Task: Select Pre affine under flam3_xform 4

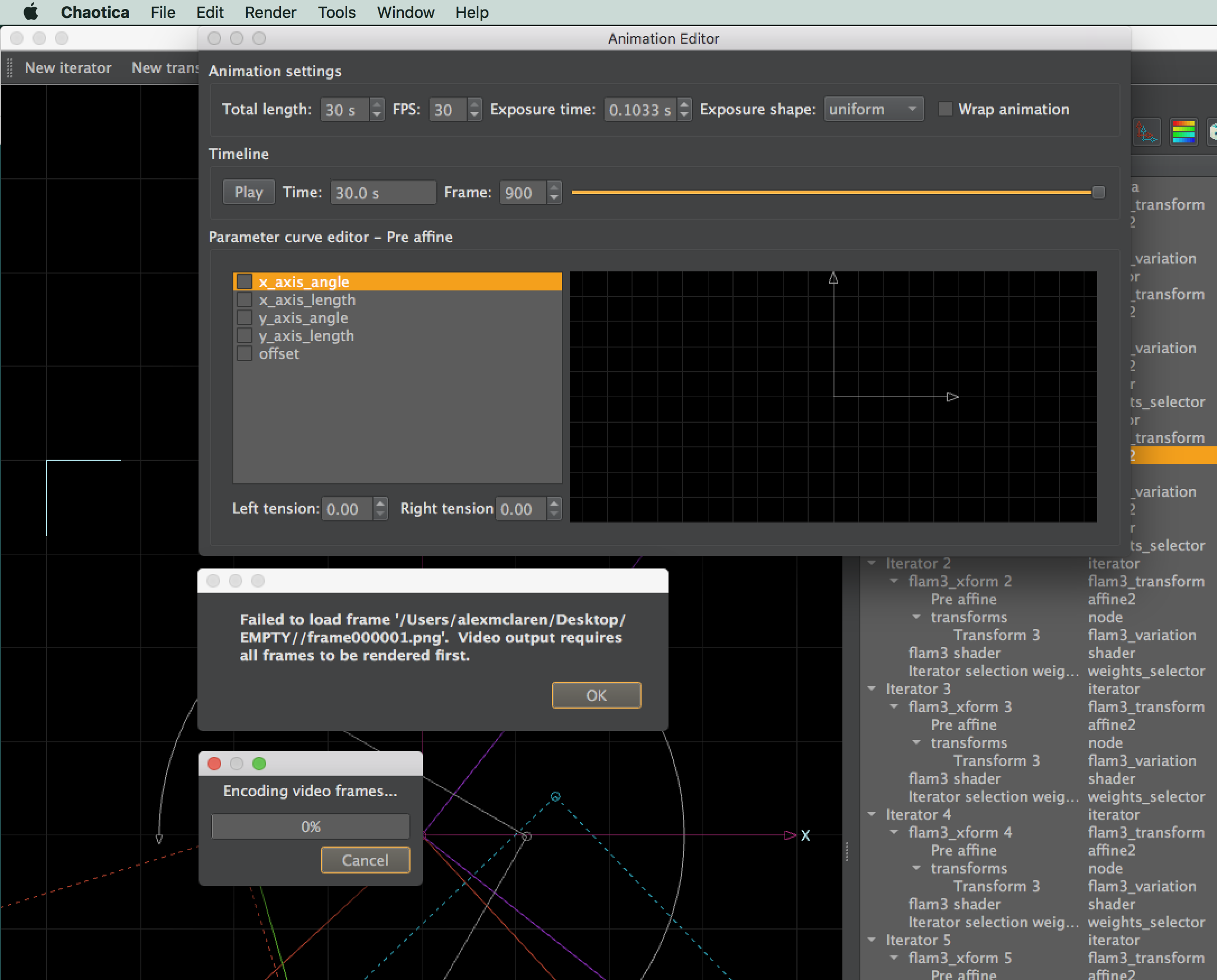Action: click(x=964, y=850)
